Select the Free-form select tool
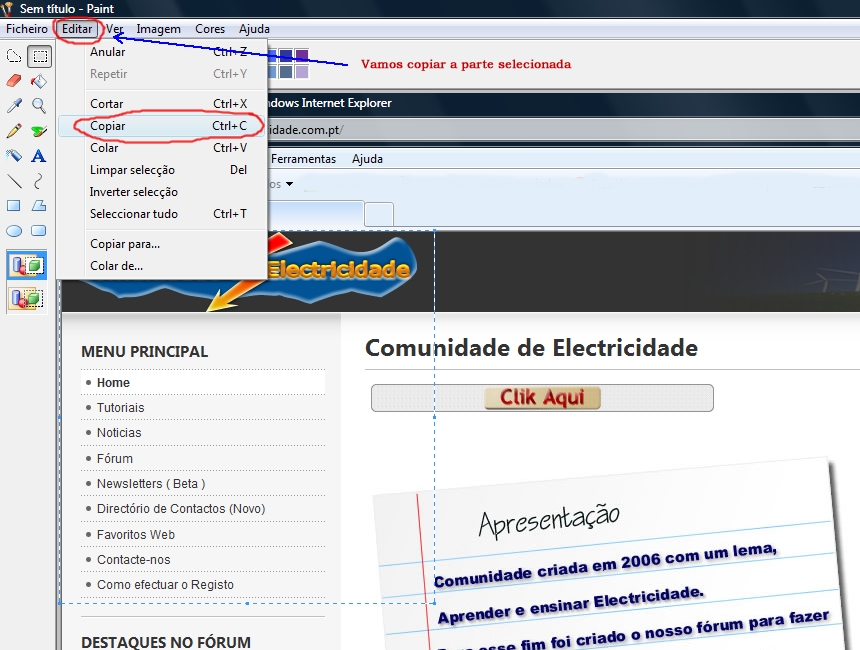The image size is (860, 650). [x=14, y=56]
